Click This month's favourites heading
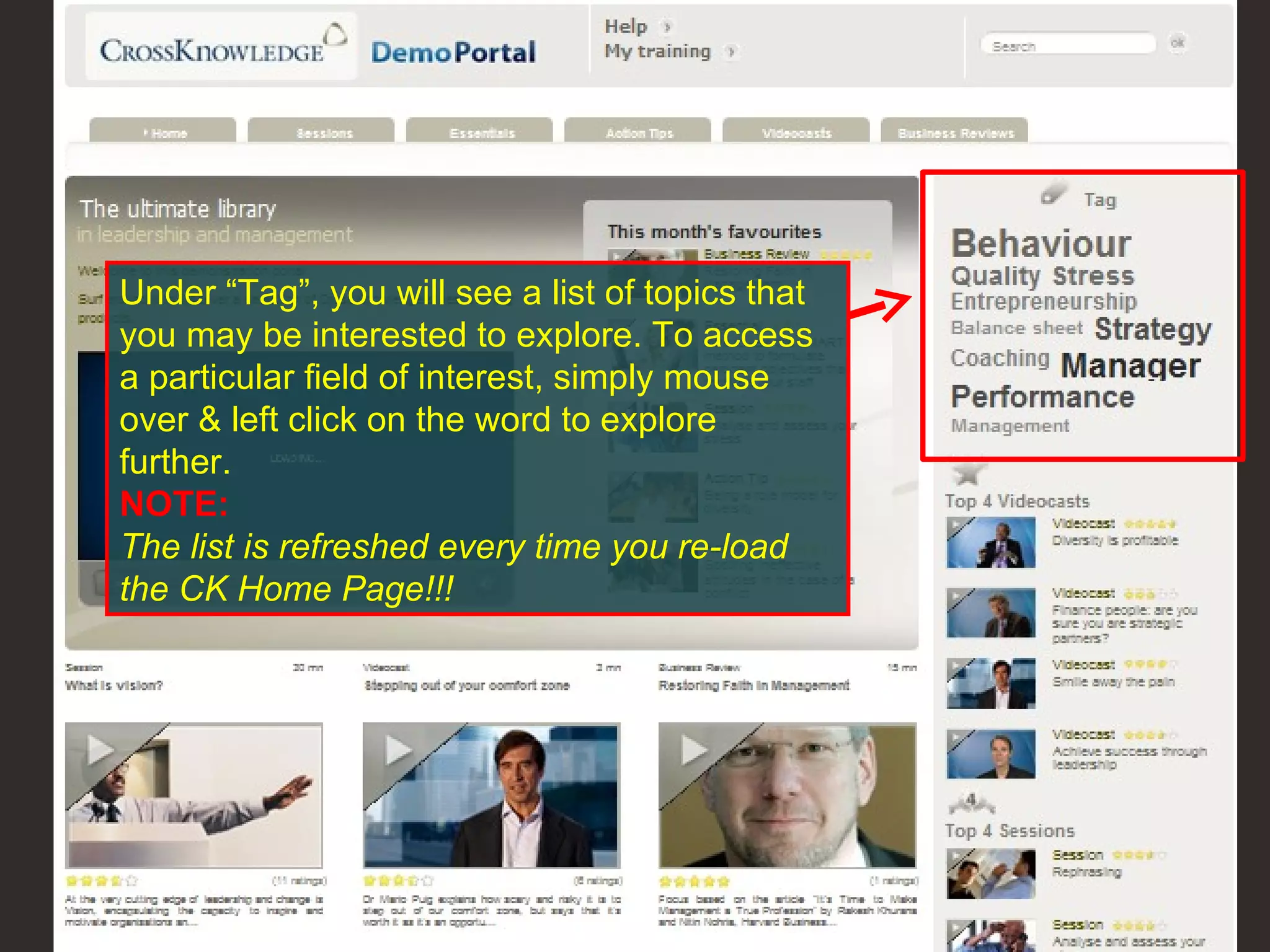The width and height of the screenshot is (1270, 952). tap(714, 232)
